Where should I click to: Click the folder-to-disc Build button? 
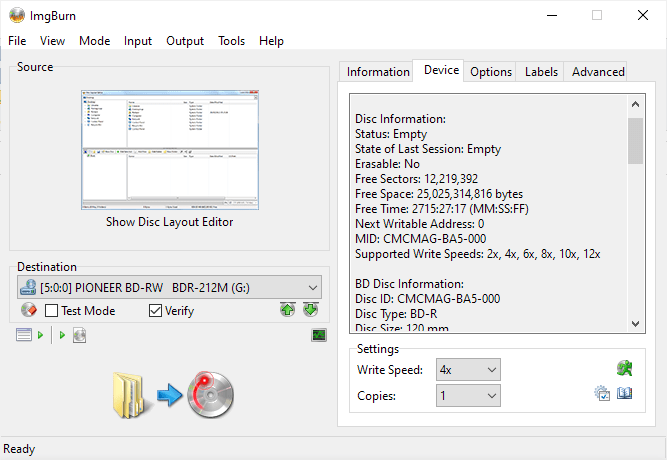(x=174, y=395)
